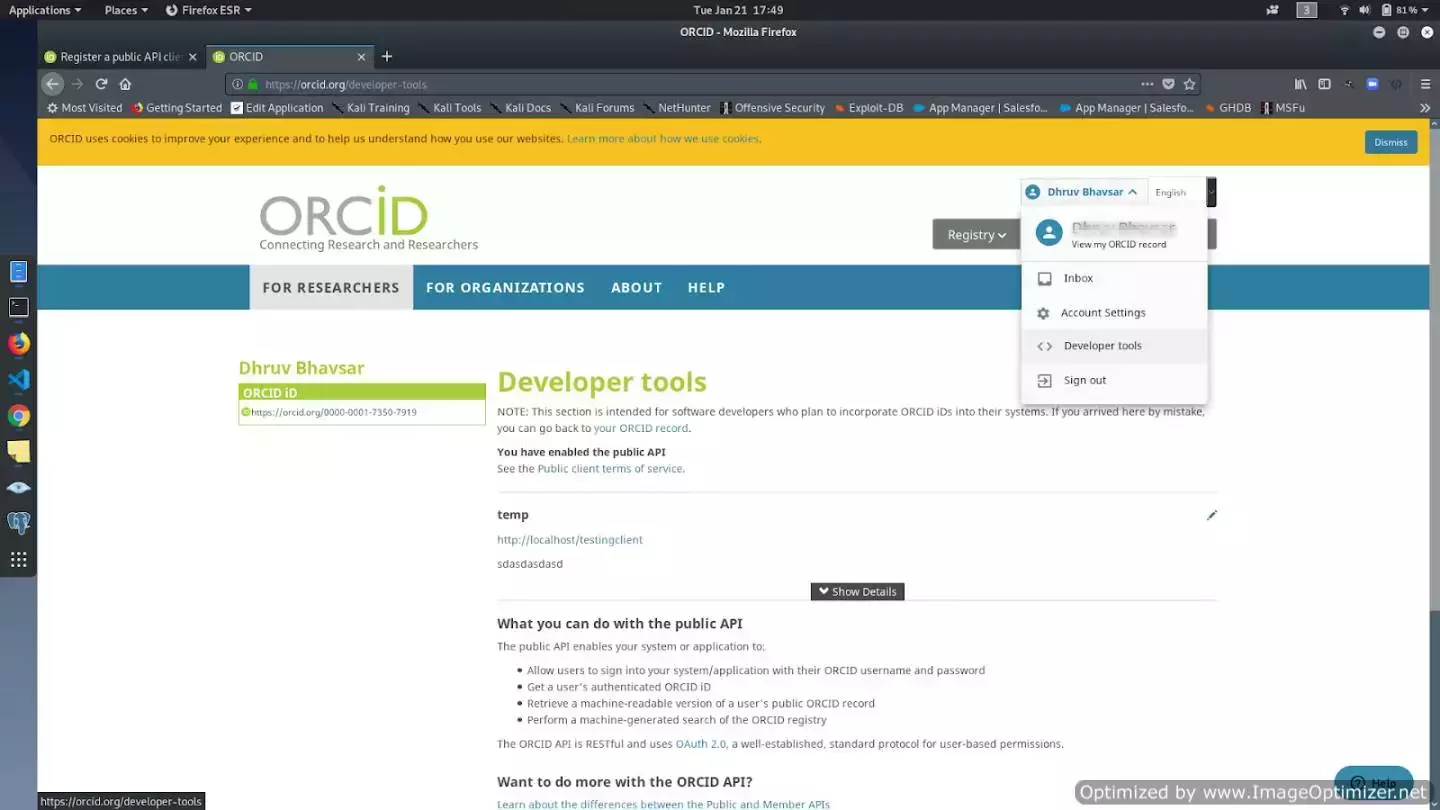Open the Library toolbar icon
Image resolution: width=1440 pixels, height=810 pixels.
pos(1300,84)
